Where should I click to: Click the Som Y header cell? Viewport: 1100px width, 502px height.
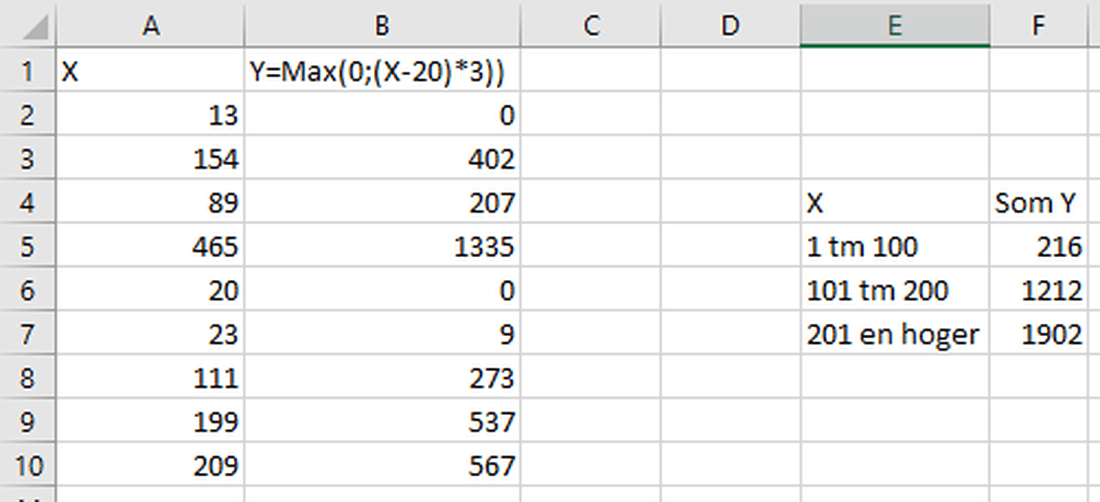[1038, 202]
